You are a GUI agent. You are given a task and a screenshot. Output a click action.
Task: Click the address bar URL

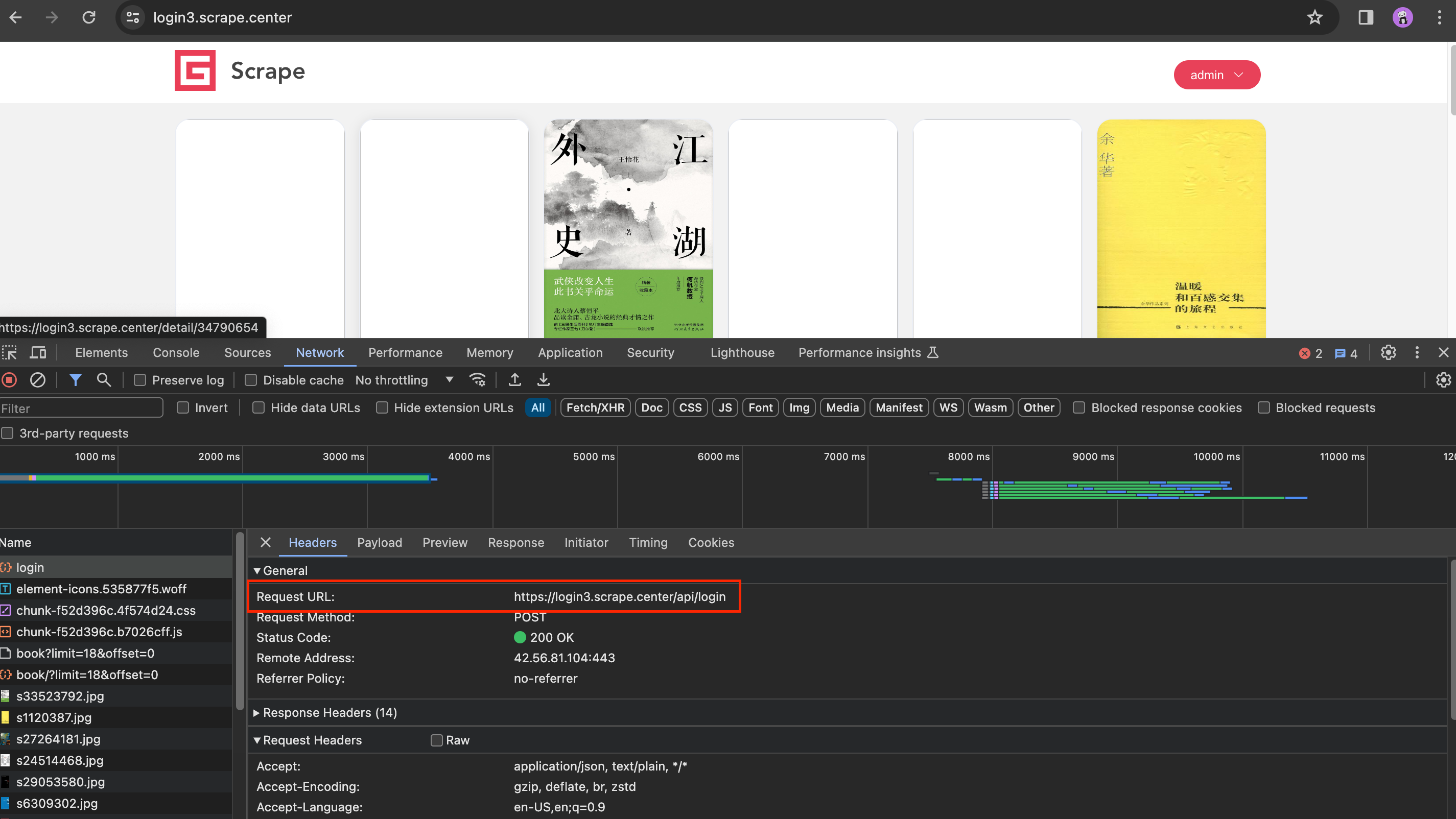click(222, 17)
